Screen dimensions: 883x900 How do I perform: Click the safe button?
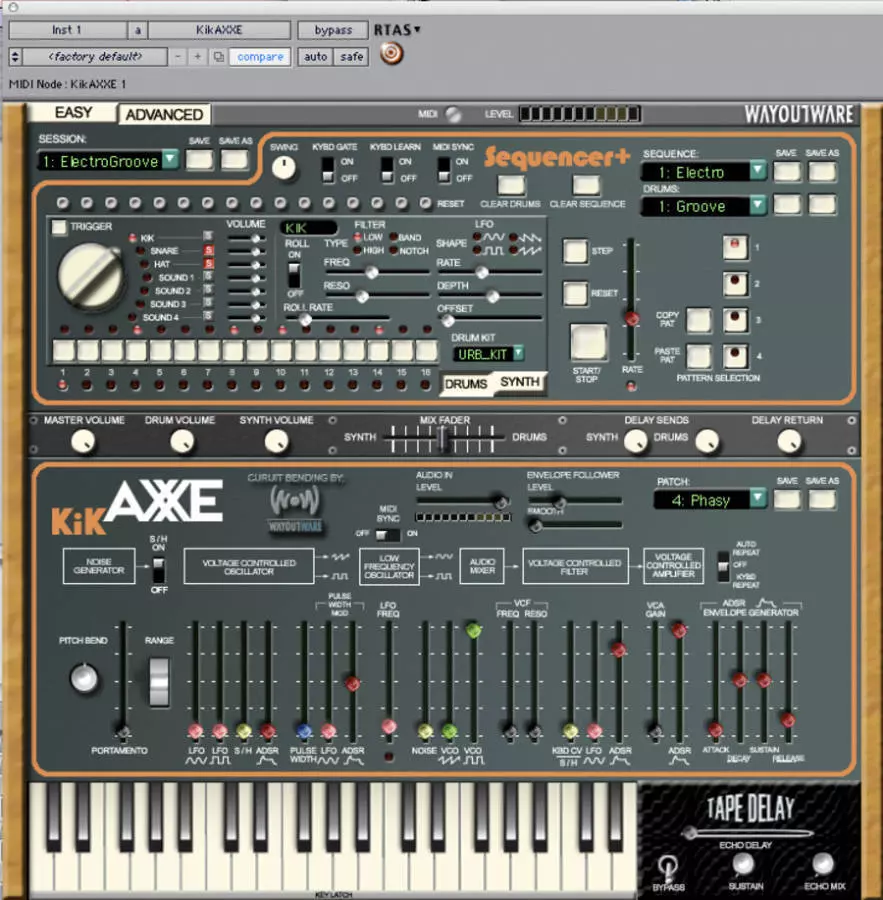(351, 57)
